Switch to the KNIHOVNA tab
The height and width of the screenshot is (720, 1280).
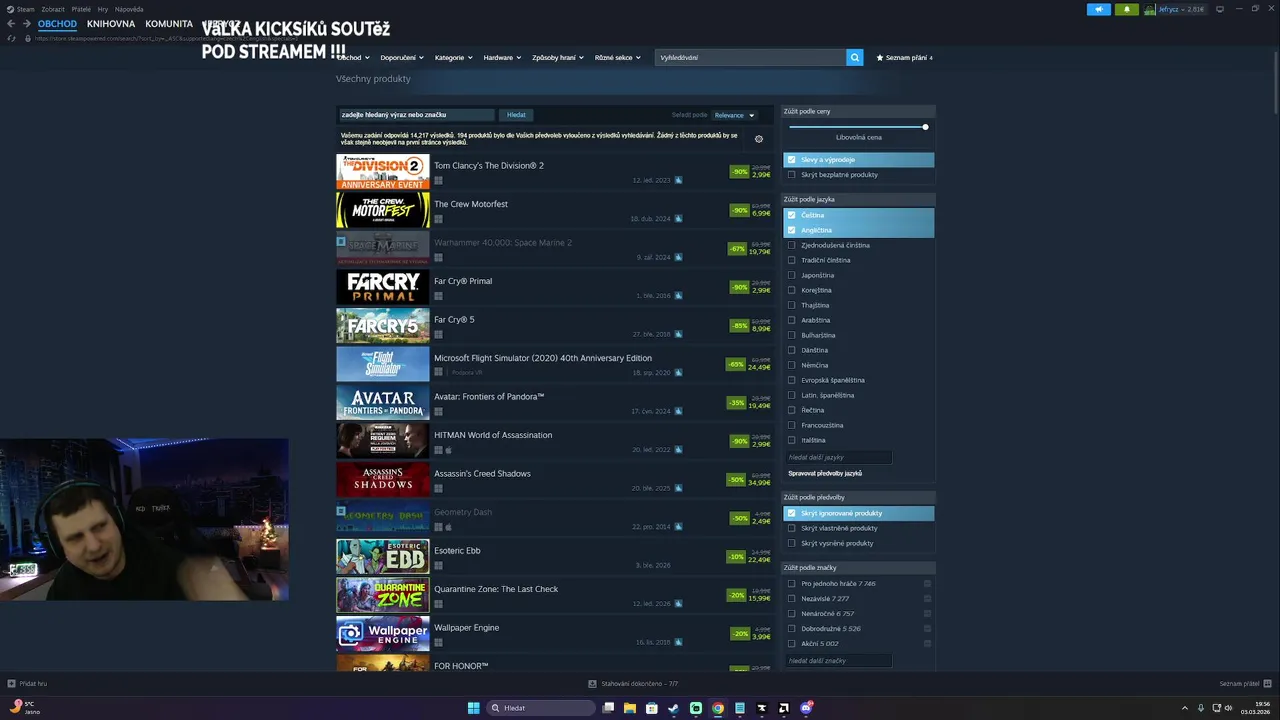click(111, 23)
